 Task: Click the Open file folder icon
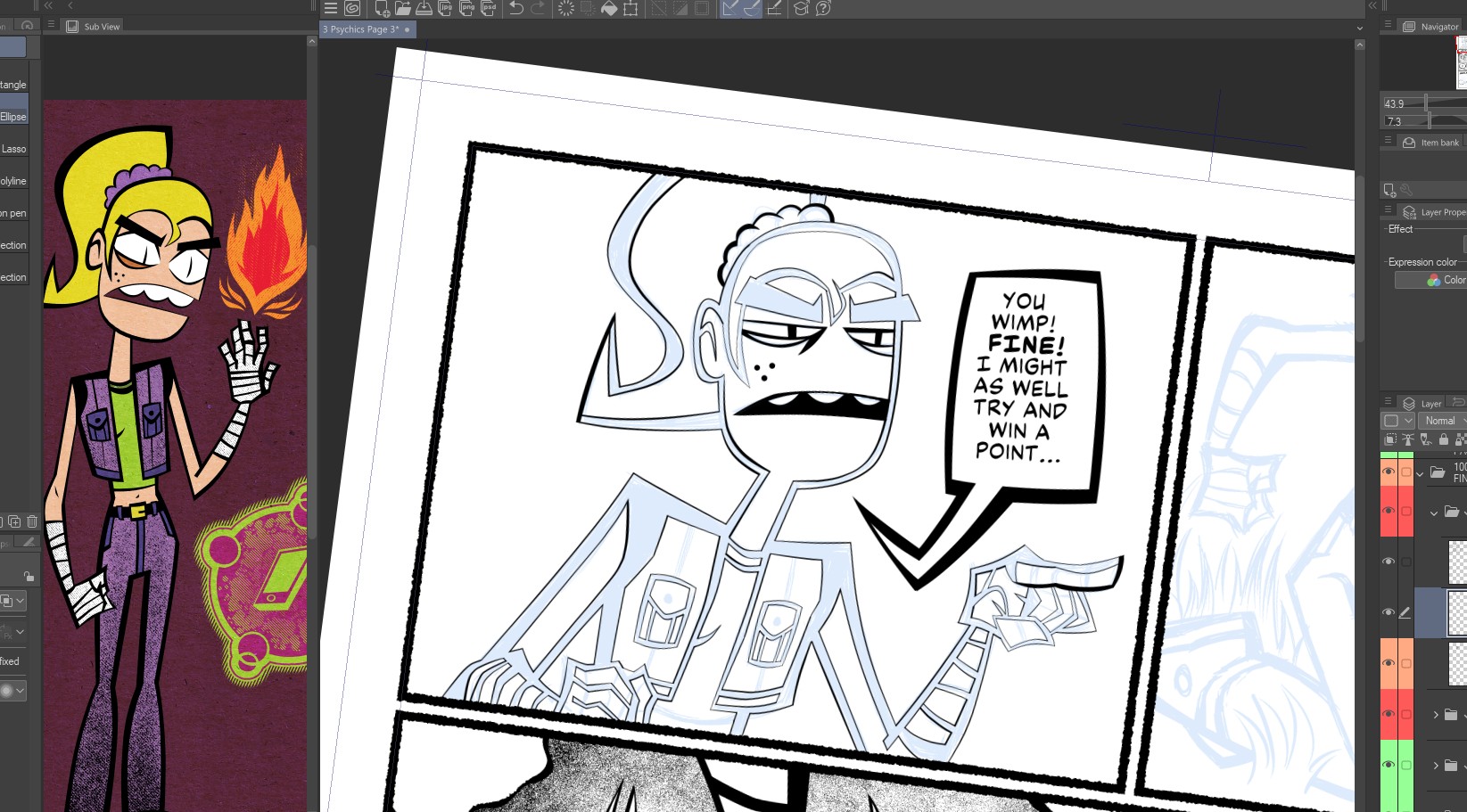[403, 9]
